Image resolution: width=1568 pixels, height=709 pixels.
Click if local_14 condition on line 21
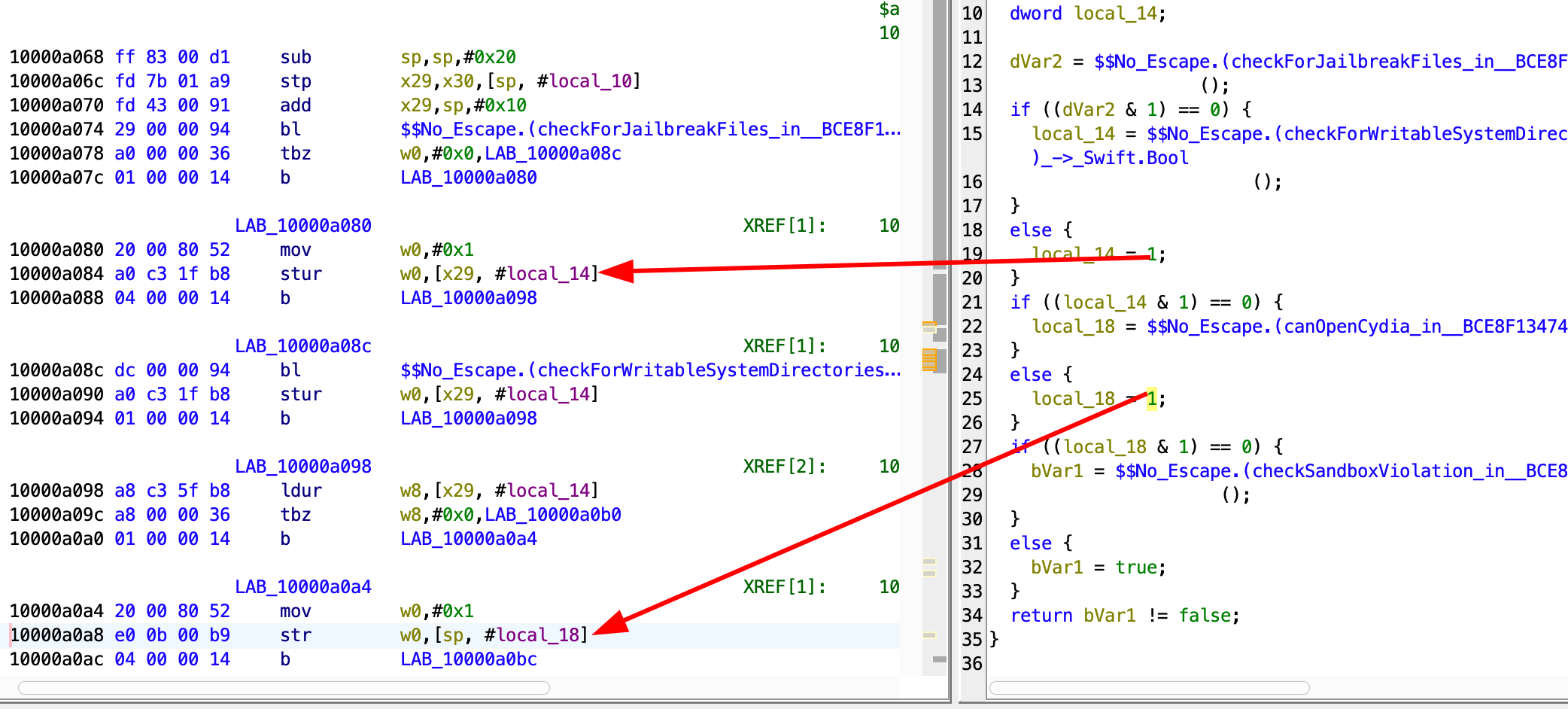coord(1146,303)
